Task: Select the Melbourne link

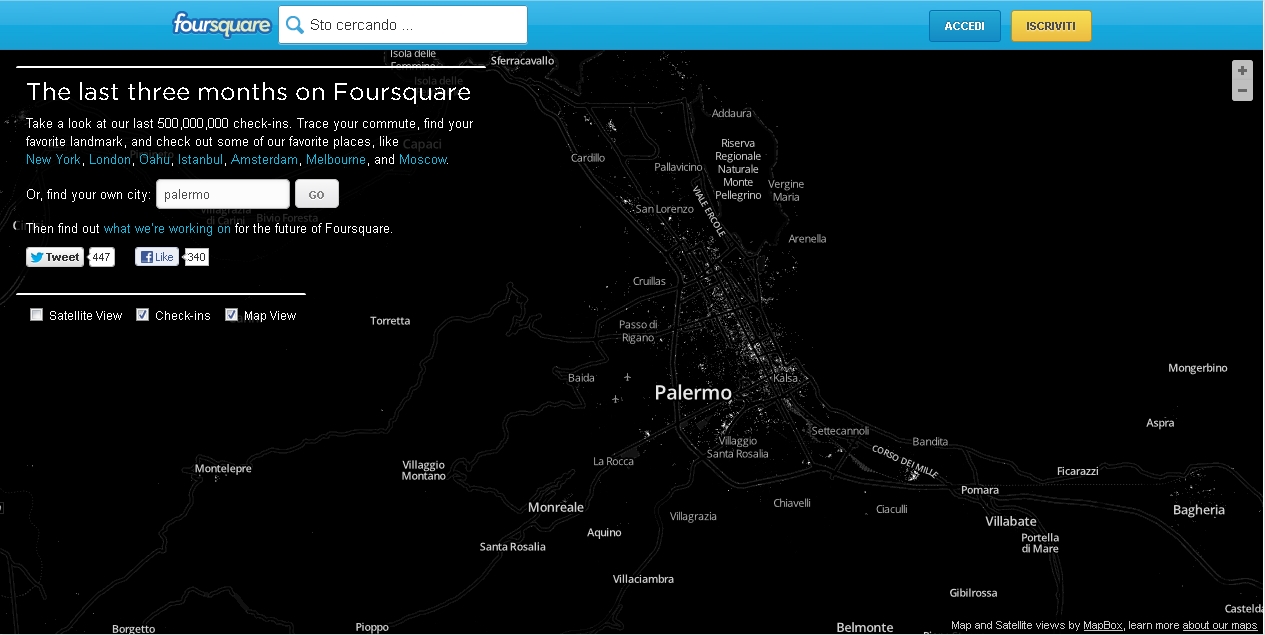Action: click(336, 160)
